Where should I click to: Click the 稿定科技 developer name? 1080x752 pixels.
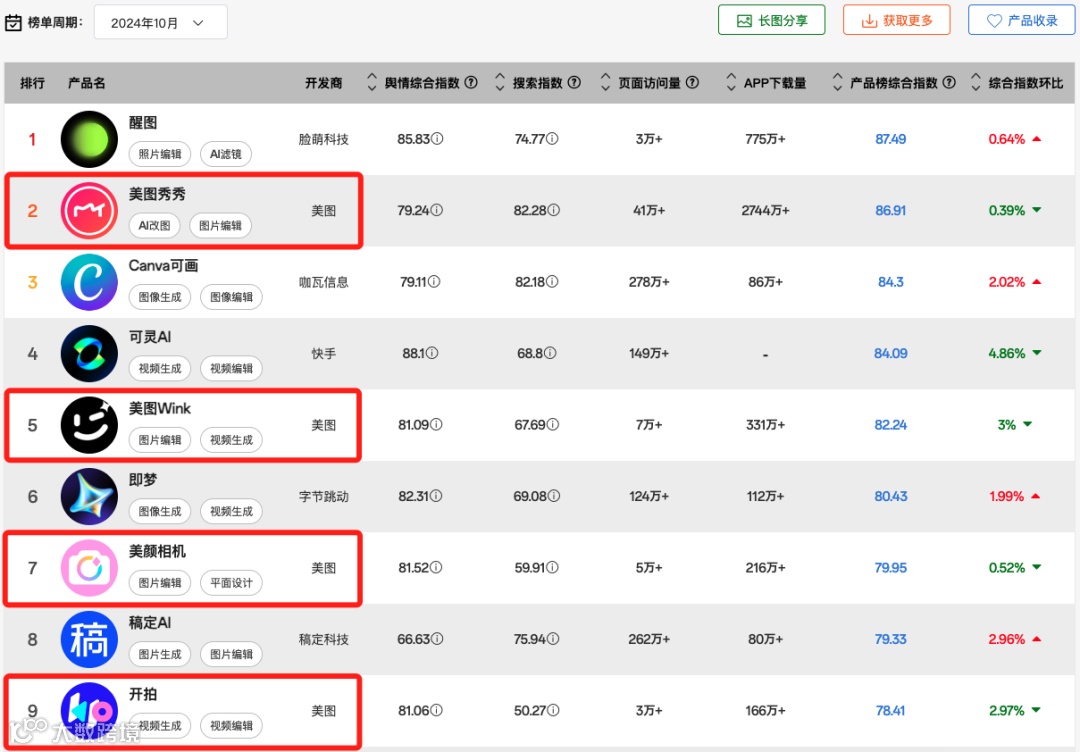tap(324, 640)
